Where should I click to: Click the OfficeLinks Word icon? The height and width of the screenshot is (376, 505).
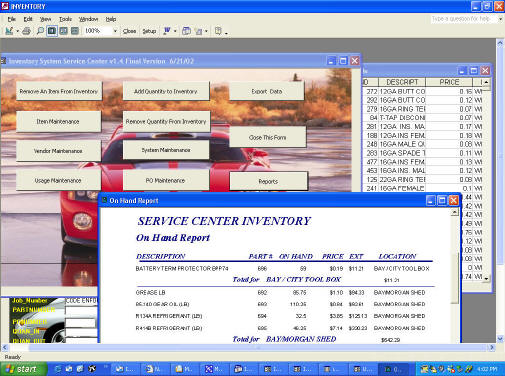[x=167, y=31]
